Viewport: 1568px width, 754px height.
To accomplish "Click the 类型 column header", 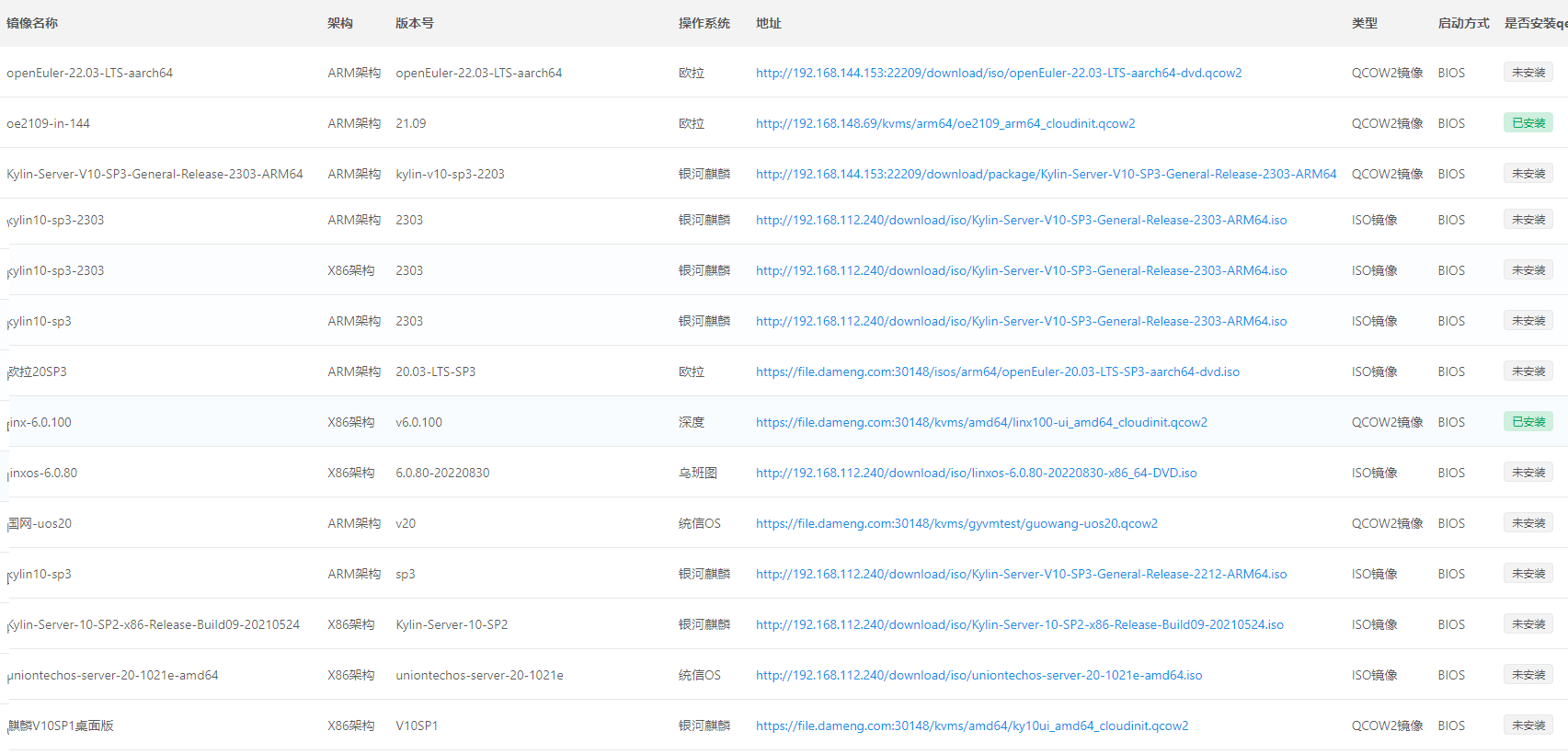I will tap(1365, 23).
